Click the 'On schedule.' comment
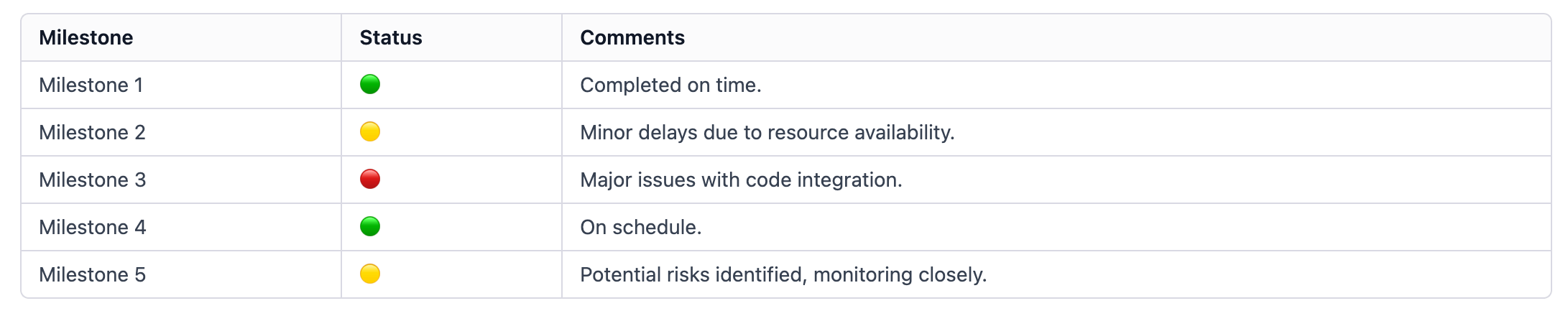This screenshot has width=1568, height=316. [x=641, y=227]
